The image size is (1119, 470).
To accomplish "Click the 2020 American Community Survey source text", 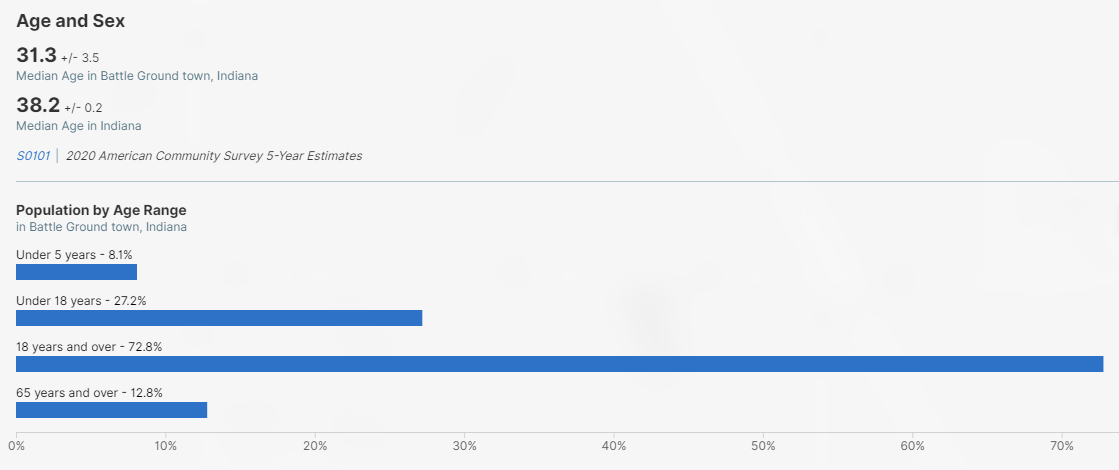I will (214, 156).
